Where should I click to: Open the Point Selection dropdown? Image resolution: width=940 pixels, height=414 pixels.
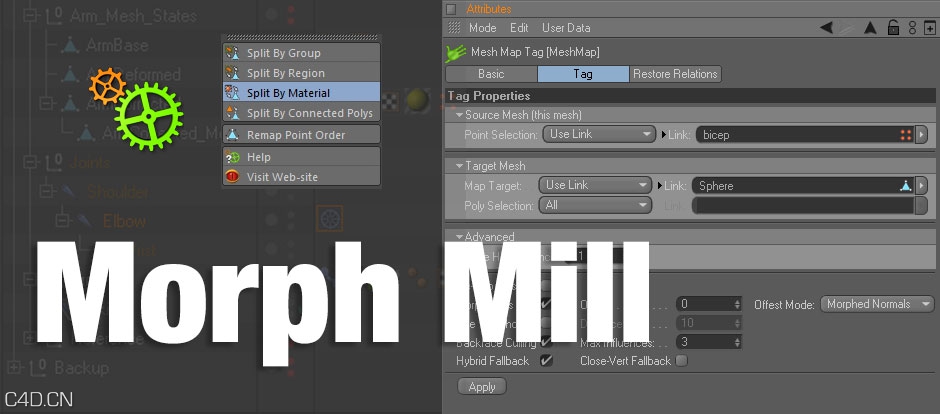(x=599, y=134)
